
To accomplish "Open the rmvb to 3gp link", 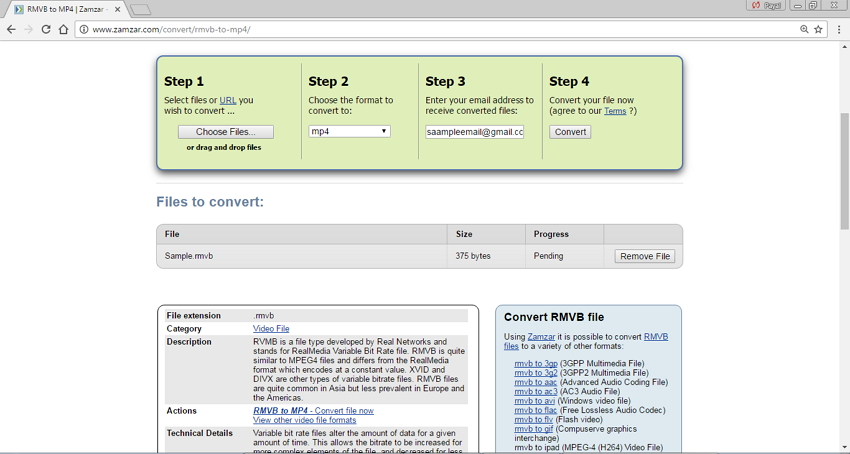I will (x=536, y=363).
